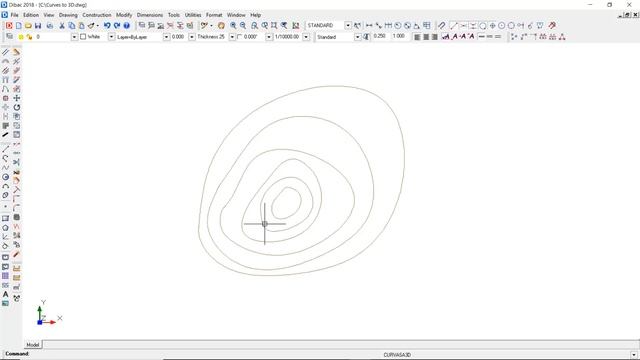This screenshot has height=360, width=640.
Task: Open the Construction menu
Action: pos(97,15)
